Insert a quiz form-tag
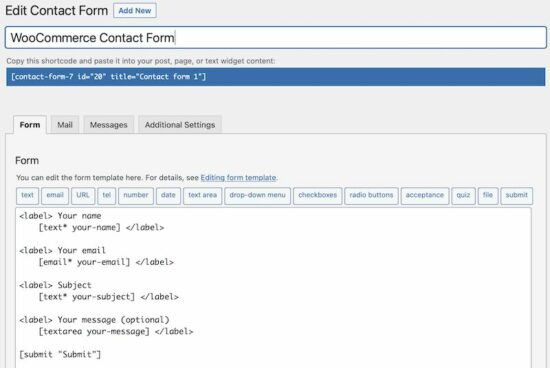The height and width of the screenshot is (368, 550). [x=463, y=195]
